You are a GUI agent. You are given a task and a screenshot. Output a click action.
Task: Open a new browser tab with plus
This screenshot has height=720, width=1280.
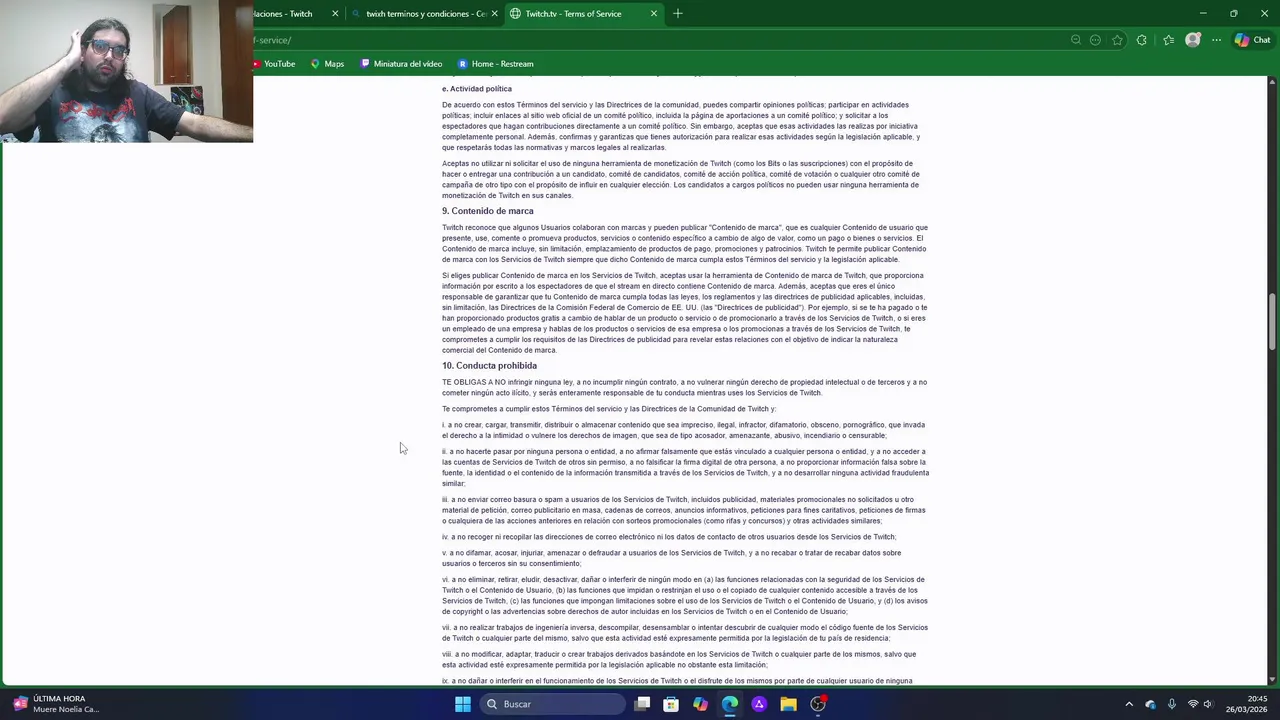678,13
